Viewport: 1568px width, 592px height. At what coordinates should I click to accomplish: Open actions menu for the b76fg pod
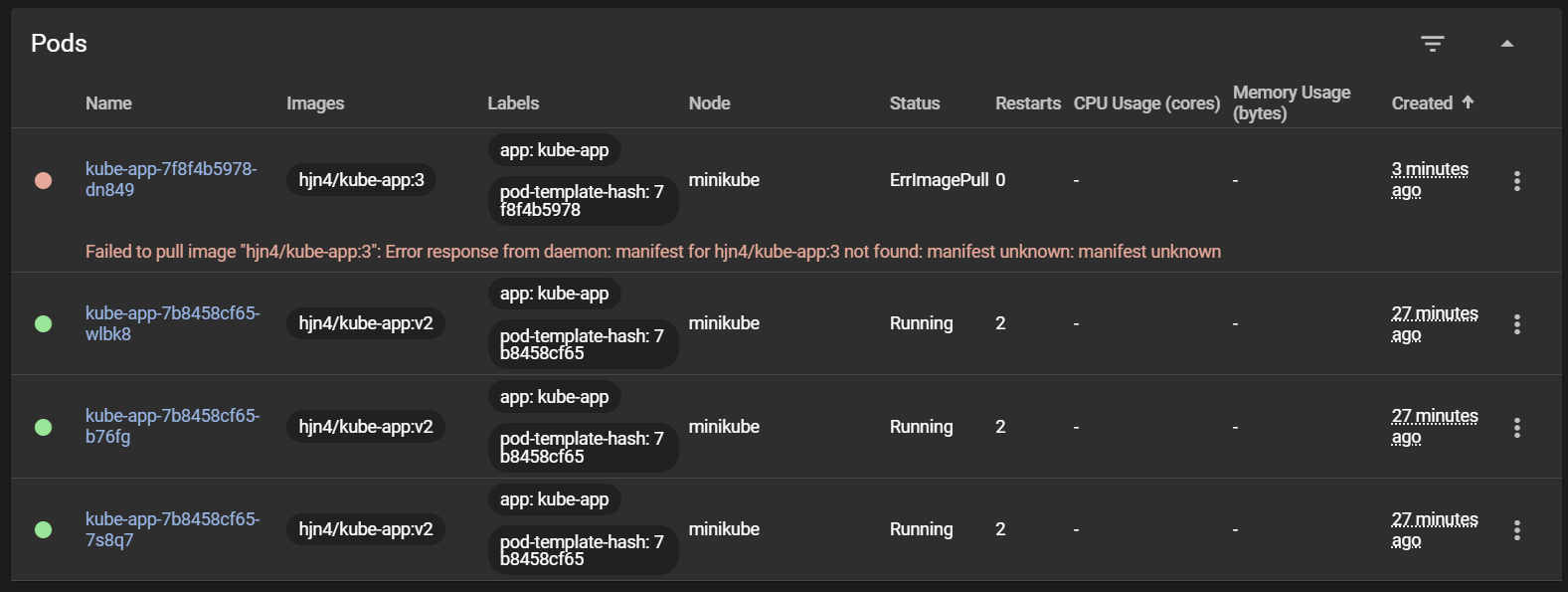[x=1516, y=428]
